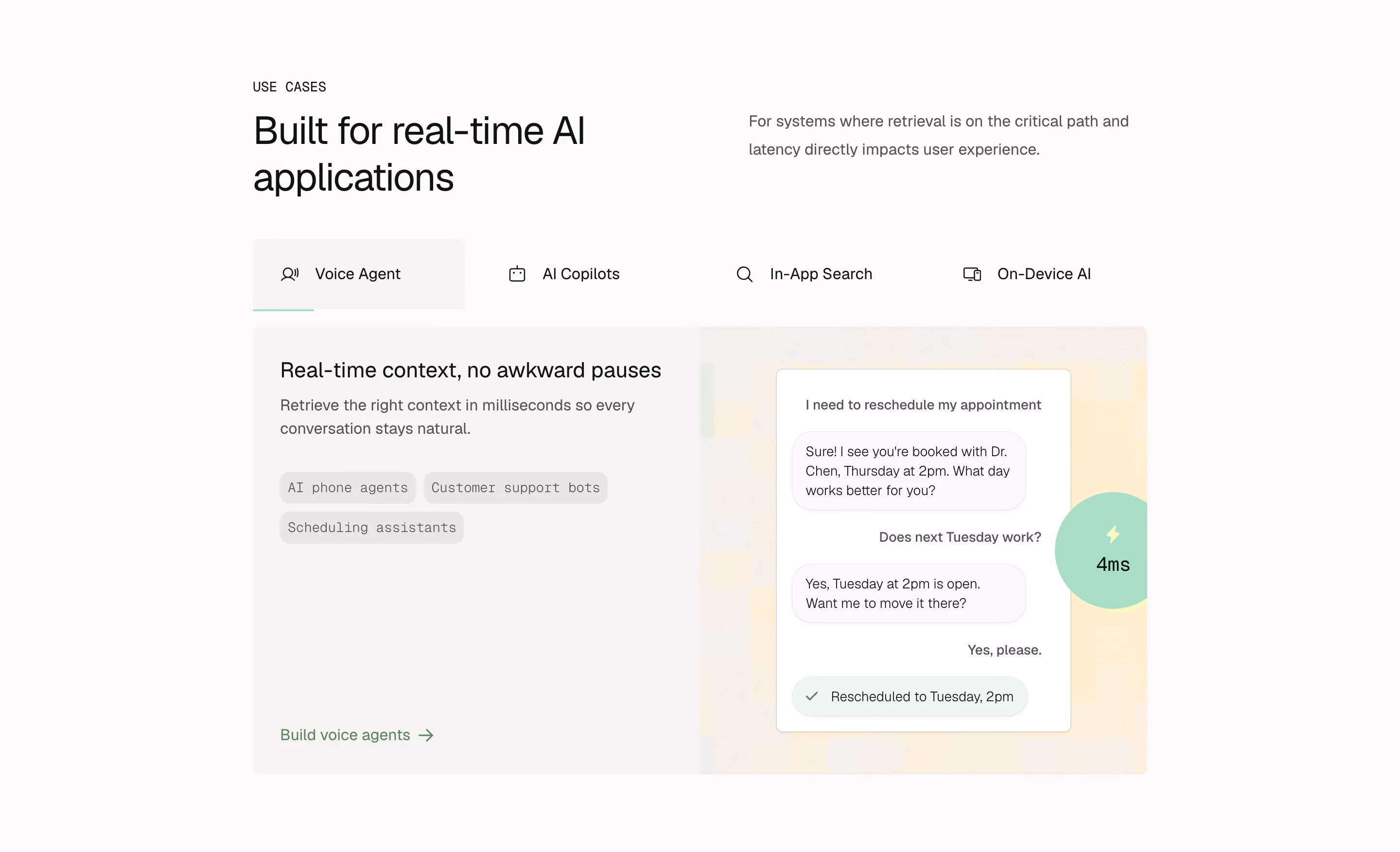The image size is (1400, 852).
Task: Click the 'Yes, please.' message
Action: click(1004, 650)
